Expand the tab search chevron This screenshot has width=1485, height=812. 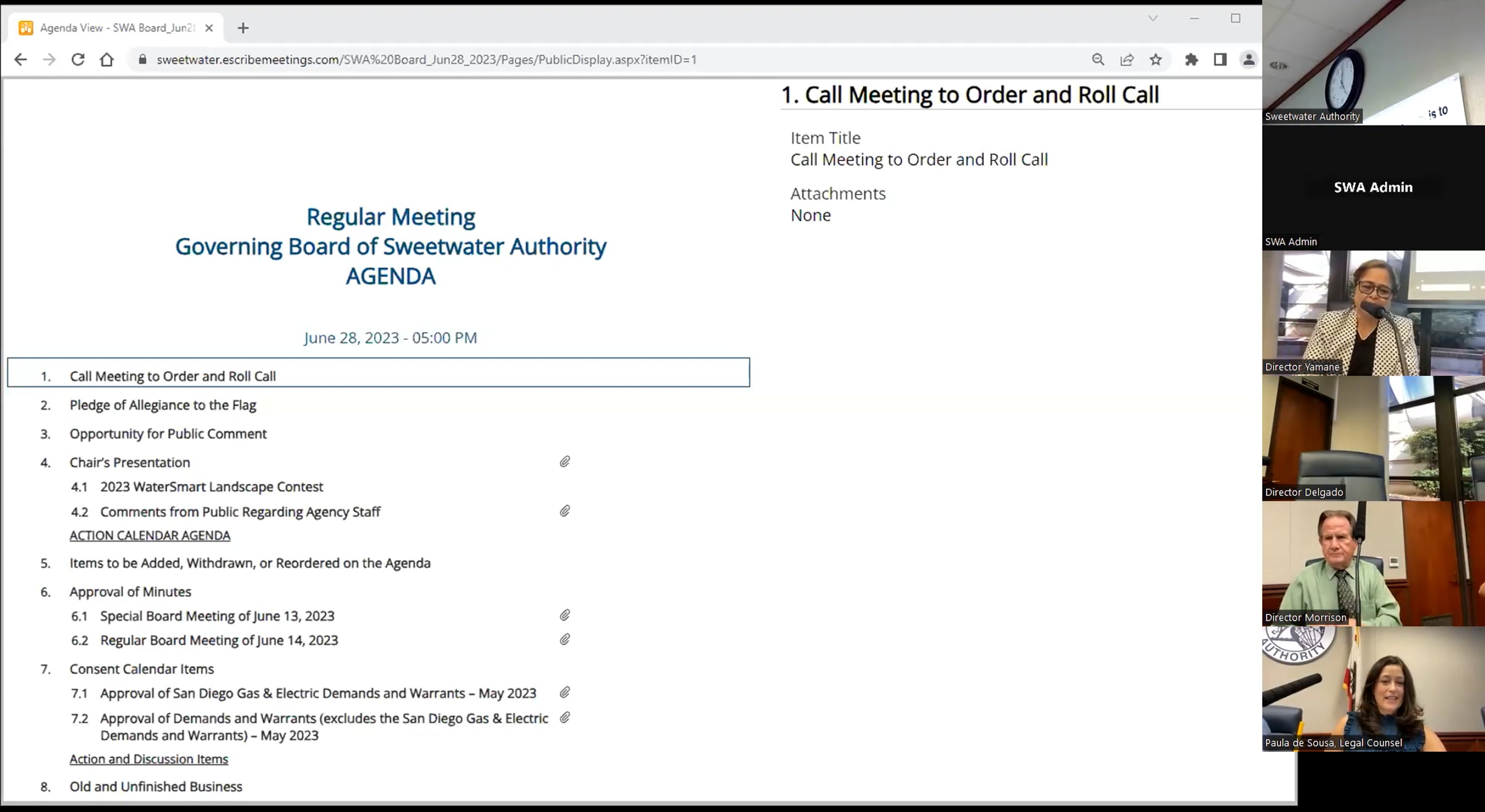point(1153,18)
